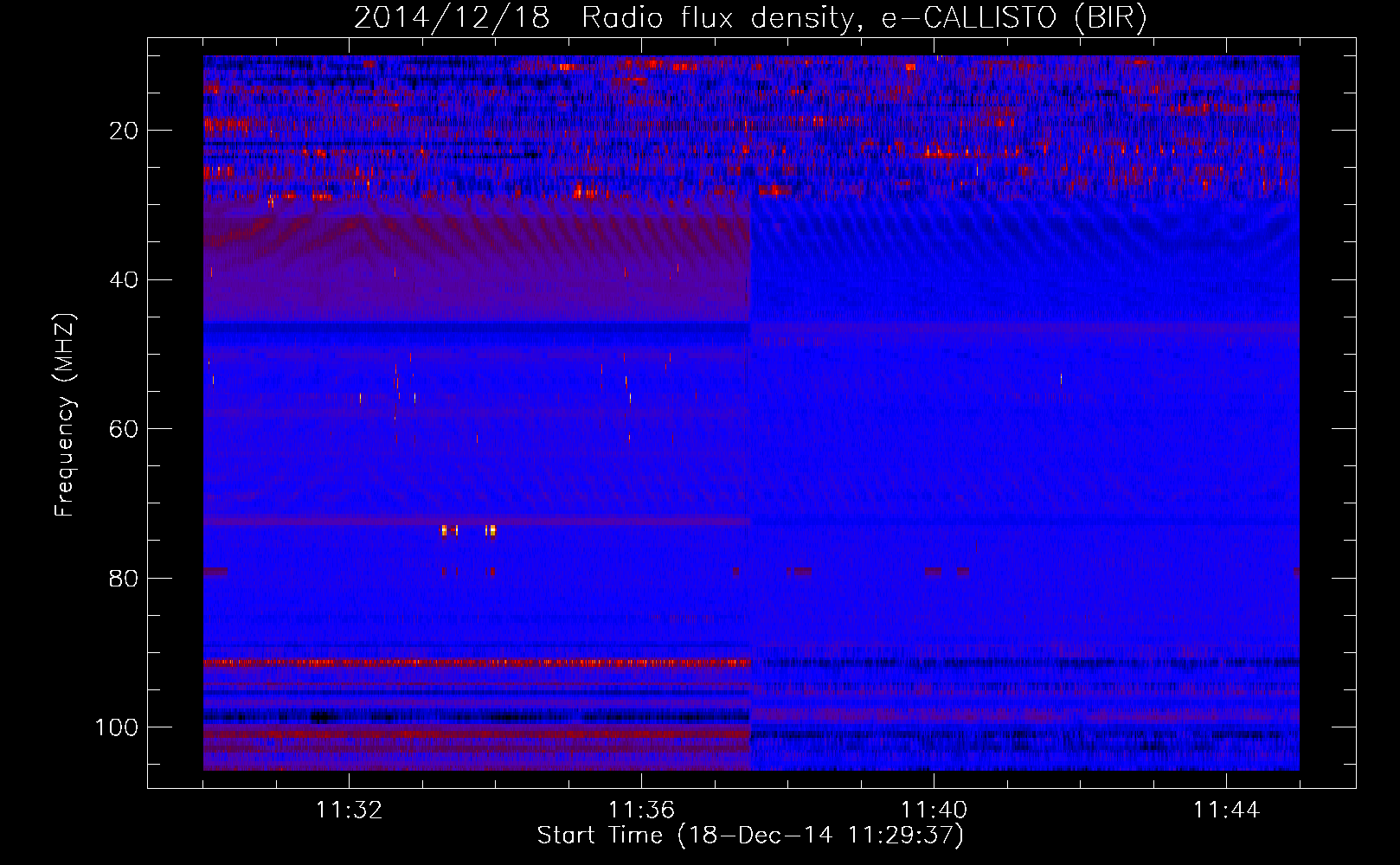Click the '11:32' time tick label
Viewport: 1400px width, 865px height.
(349, 811)
